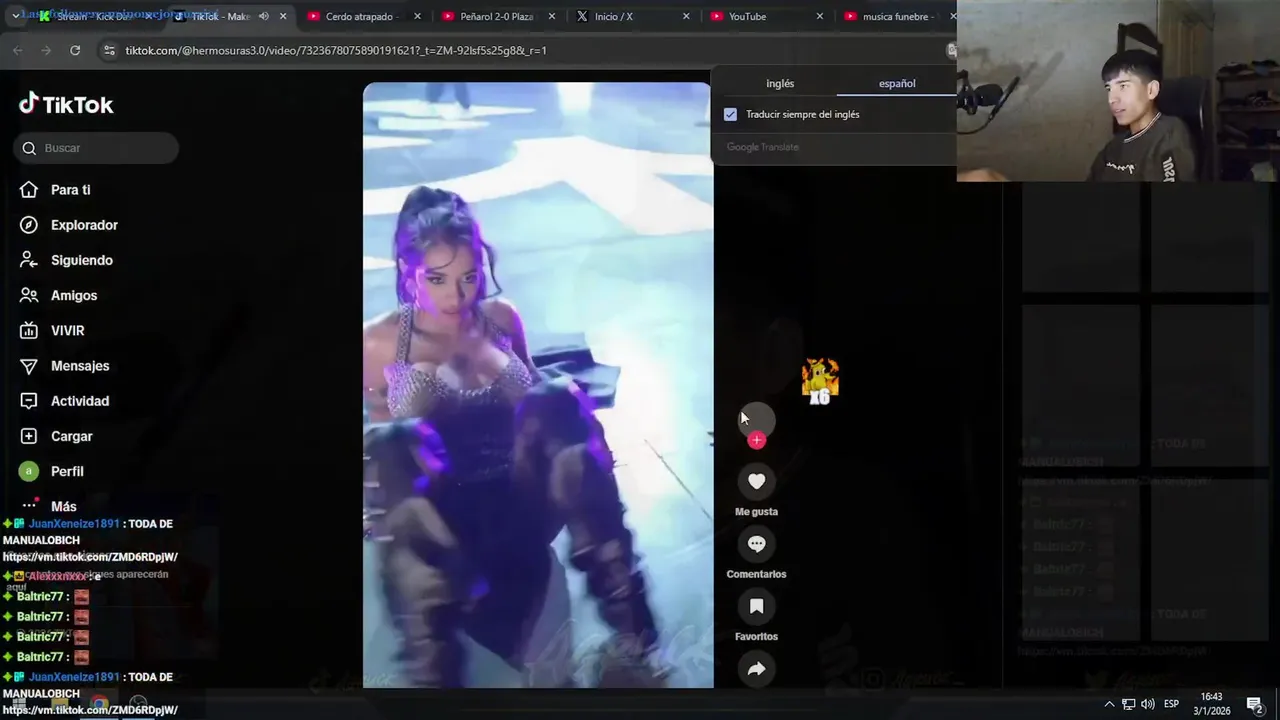Image resolution: width=1280 pixels, height=720 pixels.
Task: Open Actividad notifications
Action: pyautogui.click(x=65, y=401)
